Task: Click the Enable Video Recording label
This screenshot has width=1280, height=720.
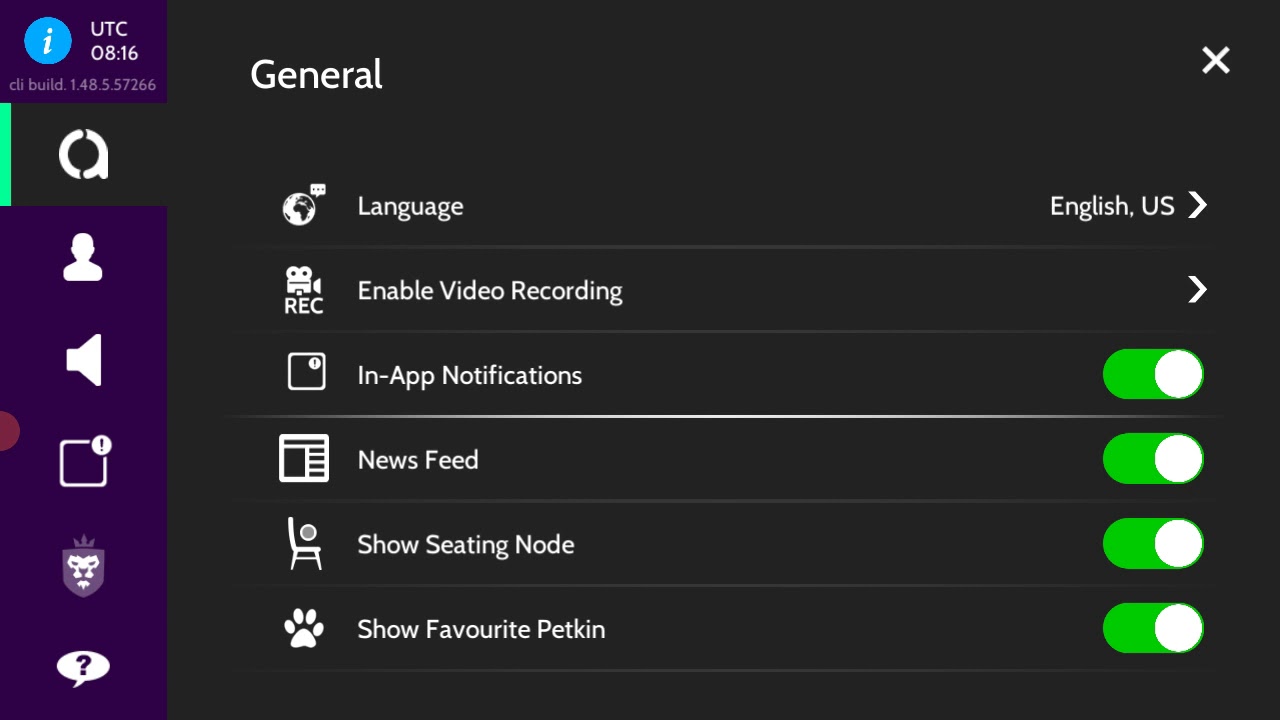Action: (x=490, y=291)
